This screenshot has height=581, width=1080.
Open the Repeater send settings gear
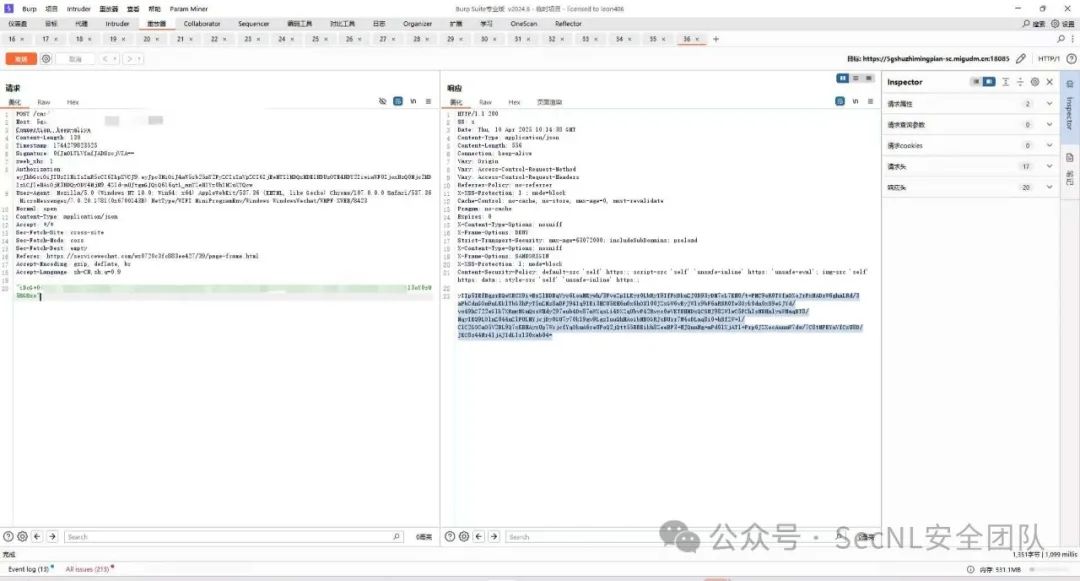pyautogui.click(x=46, y=59)
